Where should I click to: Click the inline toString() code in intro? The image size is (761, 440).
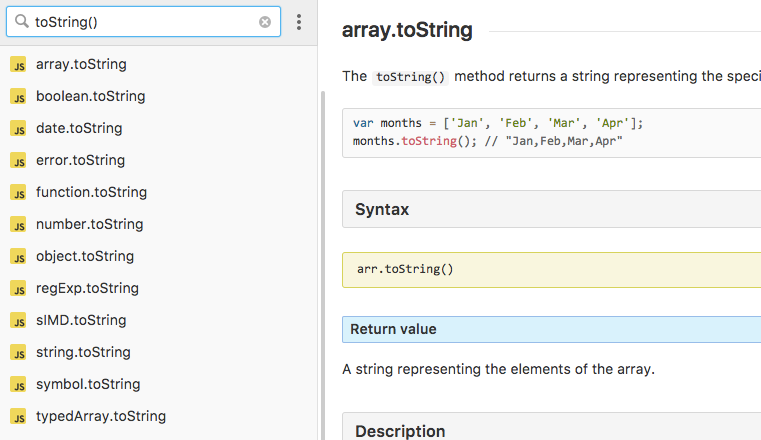pyautogui.click(x=410, y=77)
